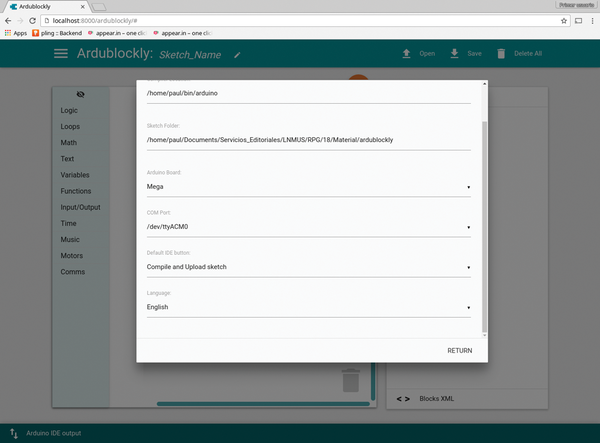The image size is (600, 443).
Task: Click the Ardublockly app title
Action: point(115,54)
